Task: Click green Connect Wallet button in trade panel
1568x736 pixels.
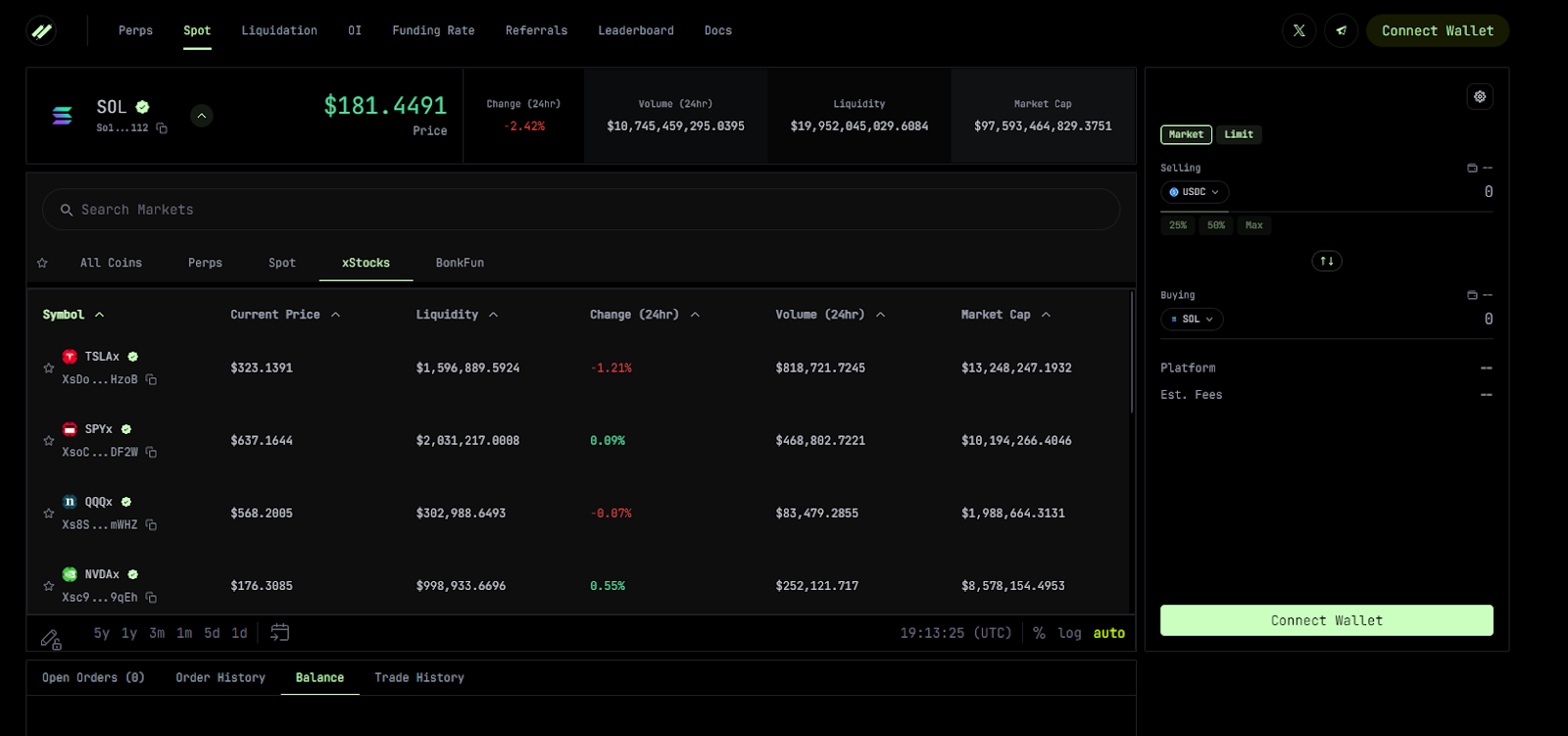Action: pyautogui.click(x=1327, y=620)
